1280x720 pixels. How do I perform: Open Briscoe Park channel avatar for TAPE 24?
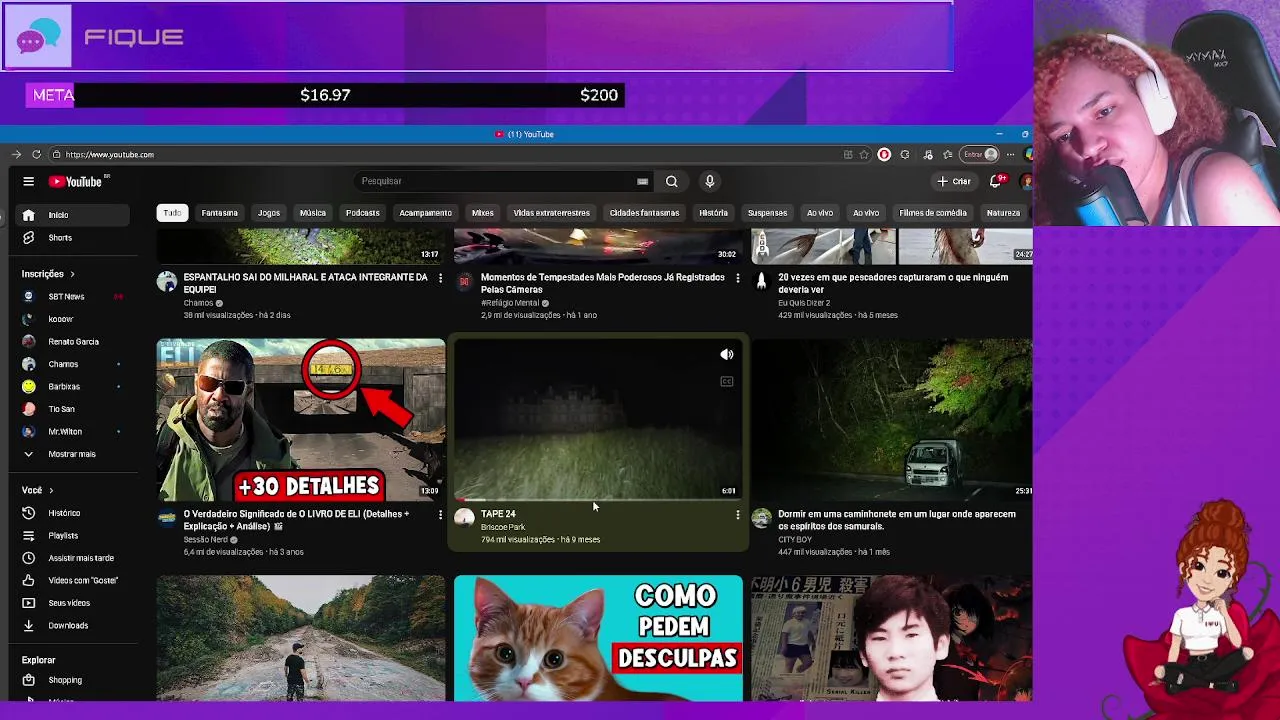(464, 517)
